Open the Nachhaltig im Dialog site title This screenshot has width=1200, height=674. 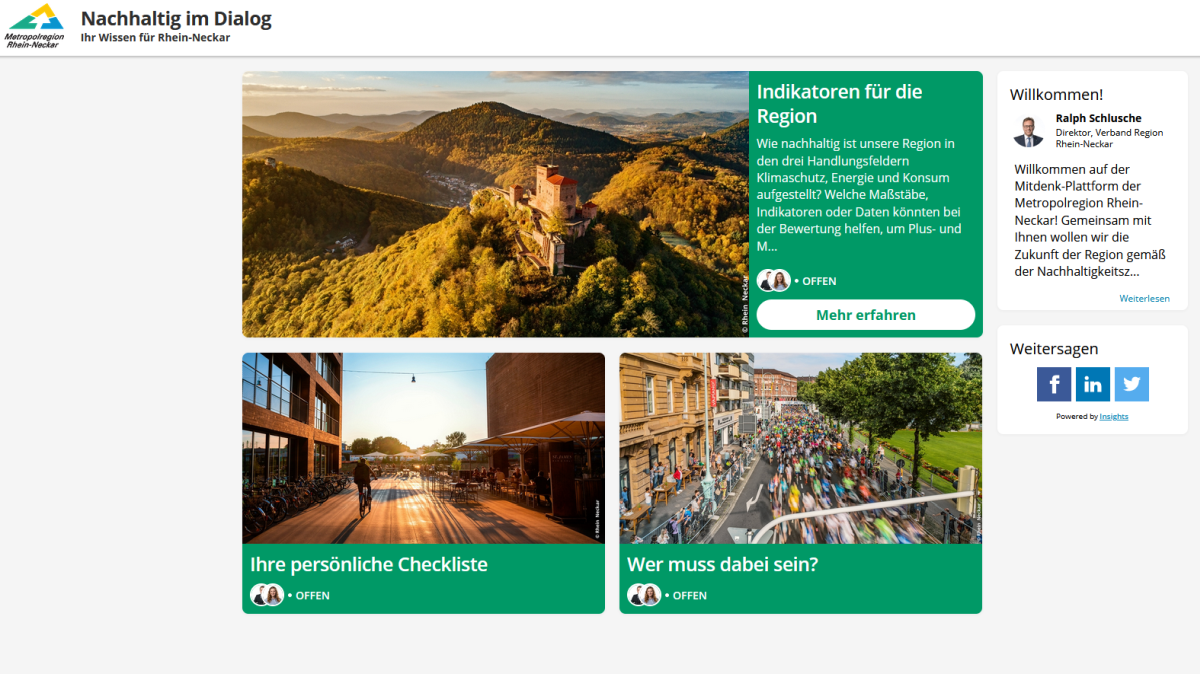[x=176, y=19]
